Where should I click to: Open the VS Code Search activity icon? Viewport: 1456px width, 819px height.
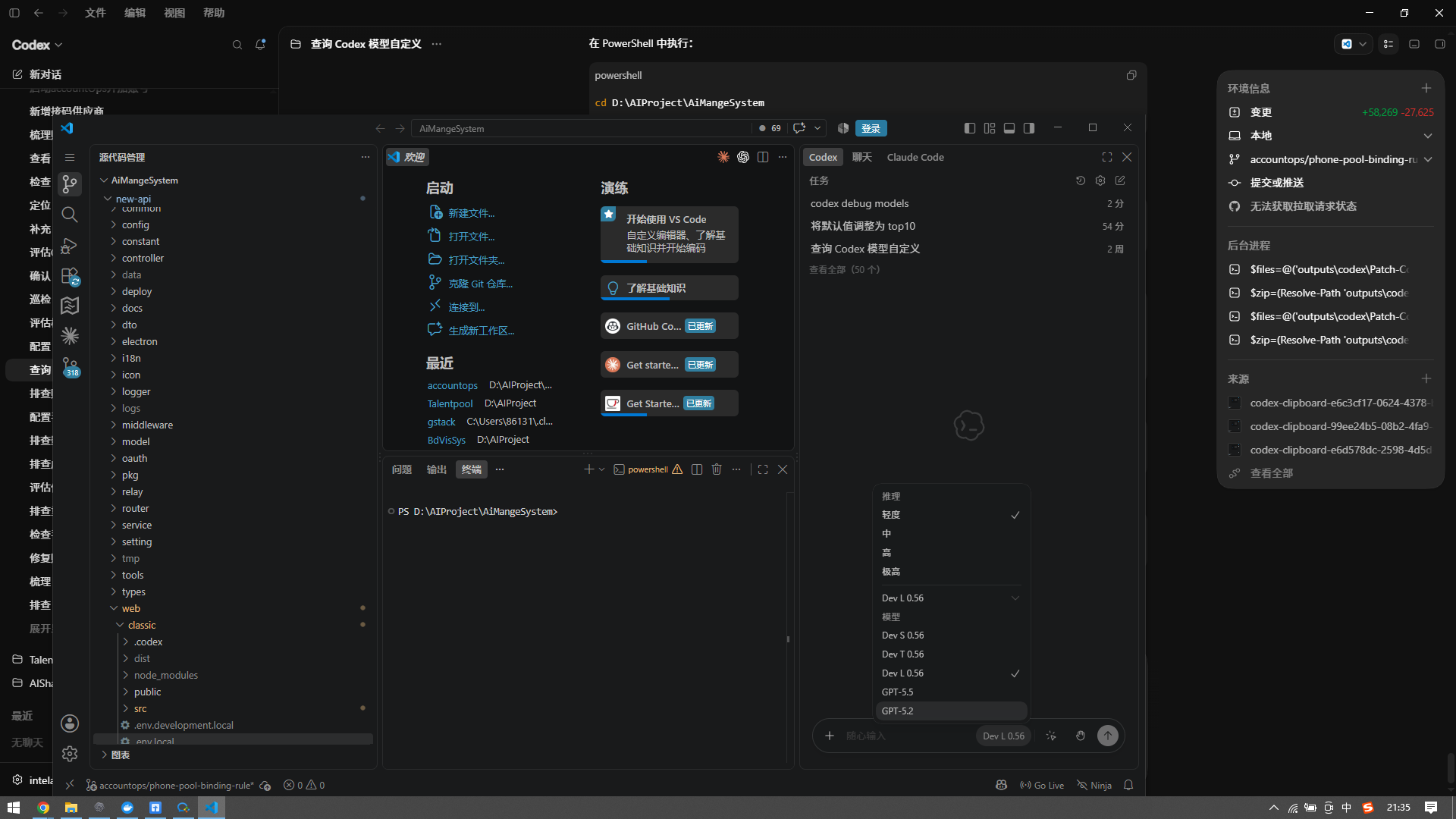click(x=70, y=215)
